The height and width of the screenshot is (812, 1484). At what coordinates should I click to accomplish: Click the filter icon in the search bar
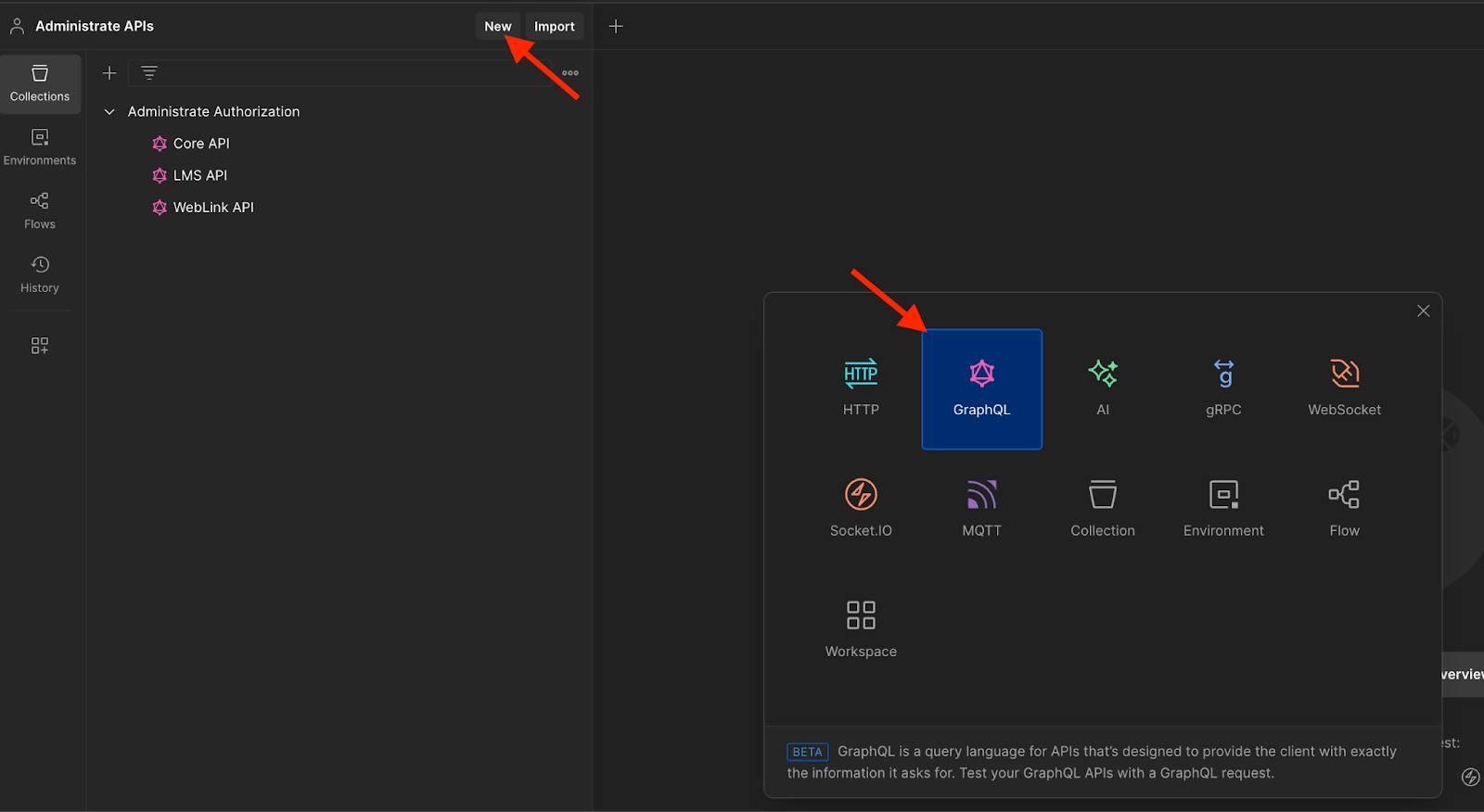coord(149,73)
